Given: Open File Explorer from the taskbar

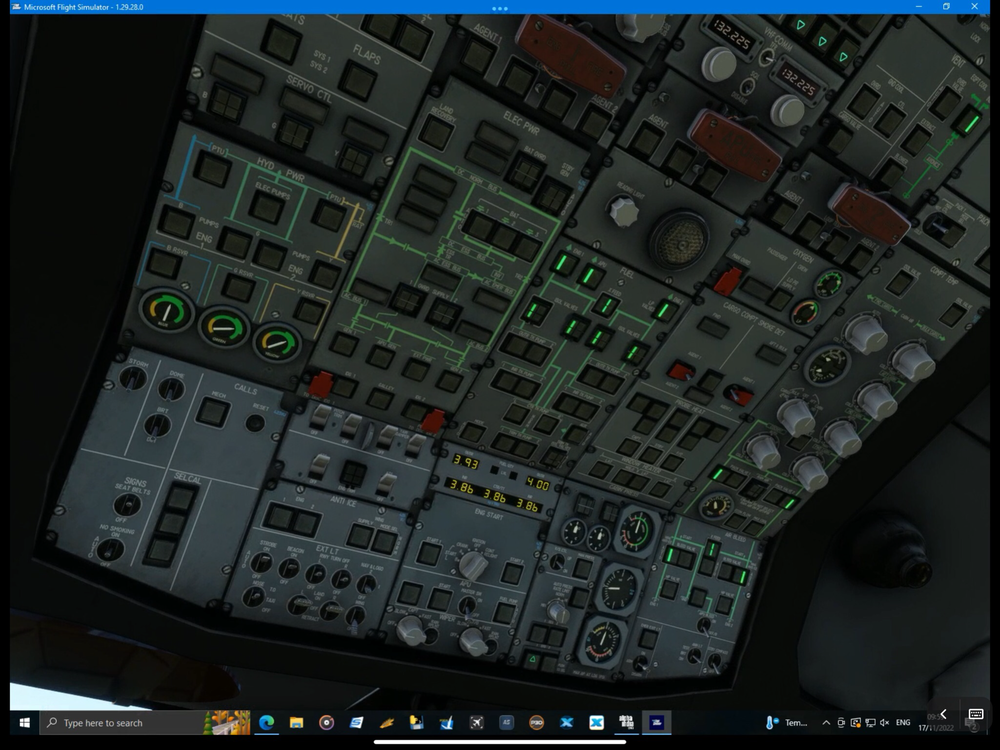Looking at the screenshot, I should (297, 722).
